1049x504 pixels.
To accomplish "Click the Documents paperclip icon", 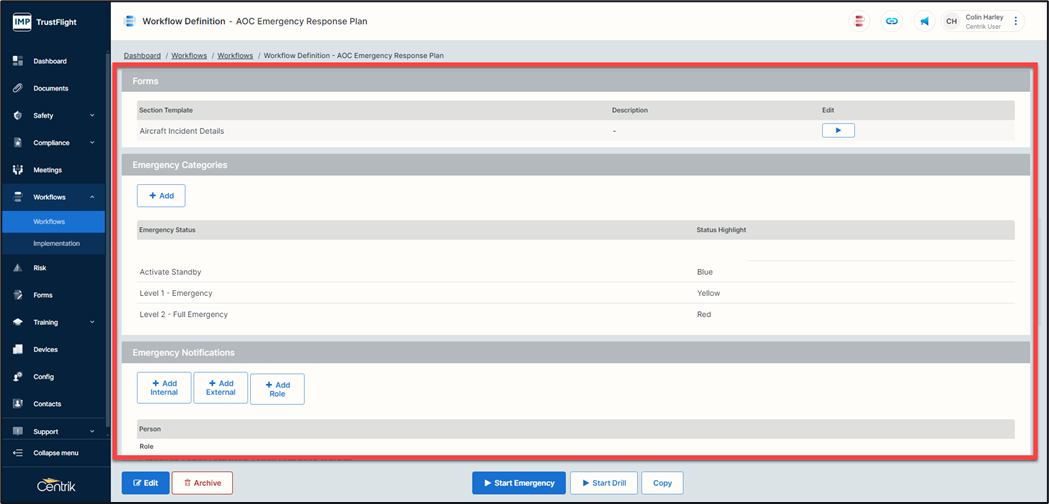I will click(x=18, y=88).
